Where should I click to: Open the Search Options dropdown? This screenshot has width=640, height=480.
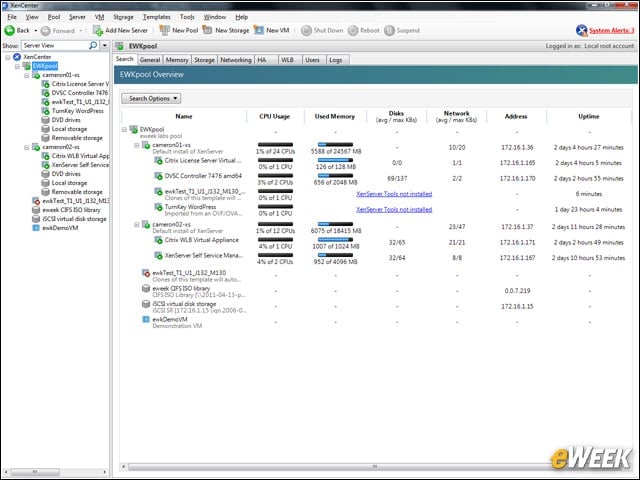151,98
